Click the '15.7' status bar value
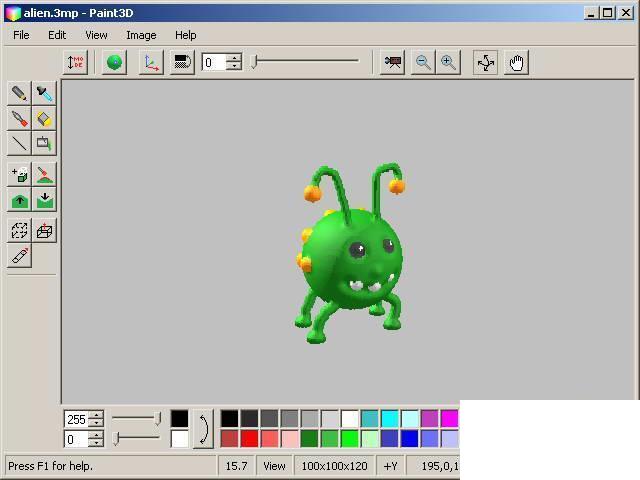Image resolution: width=640 pixels, height=480 pixels. (237, 466)
